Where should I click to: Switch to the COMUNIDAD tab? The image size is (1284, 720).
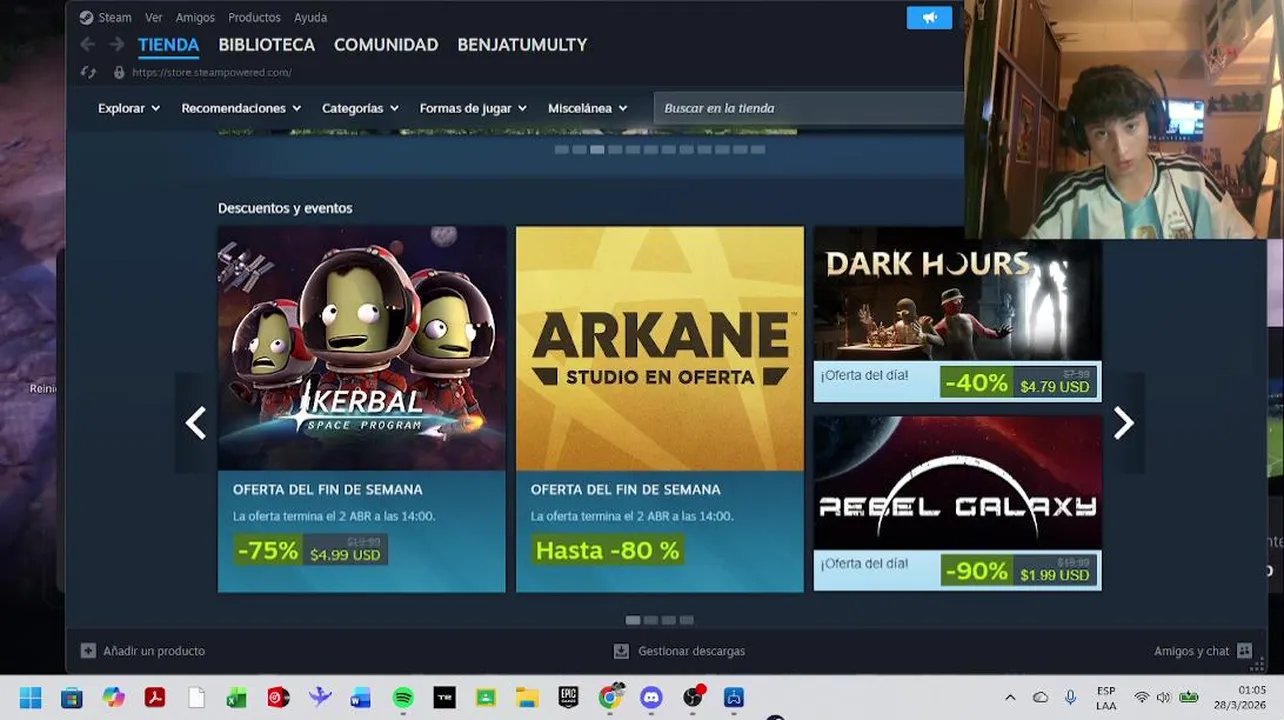pyautogui.click(x=386, y=45)
